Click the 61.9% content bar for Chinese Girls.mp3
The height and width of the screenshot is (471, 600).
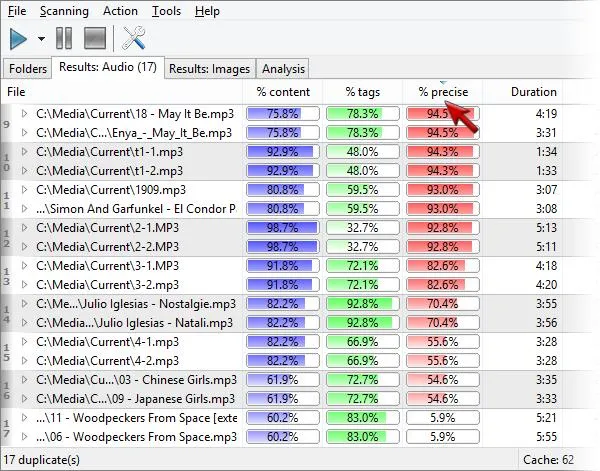tap(283, 380)
